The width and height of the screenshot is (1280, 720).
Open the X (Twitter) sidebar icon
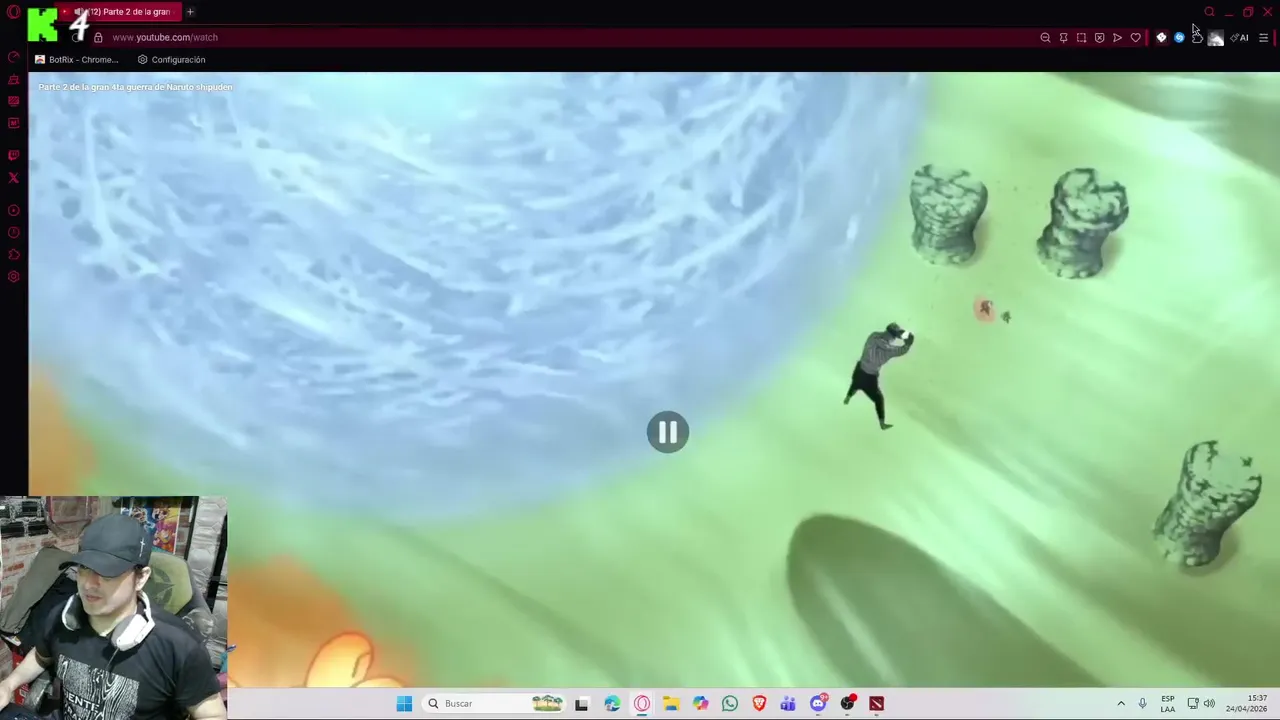coord(13,178)
